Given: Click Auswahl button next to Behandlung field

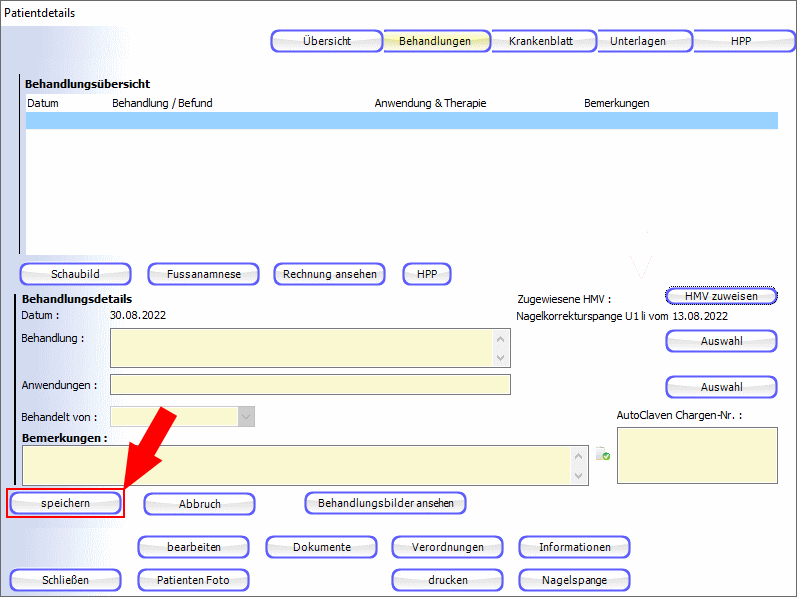Looking at the screenshot, I should (721, 341).
